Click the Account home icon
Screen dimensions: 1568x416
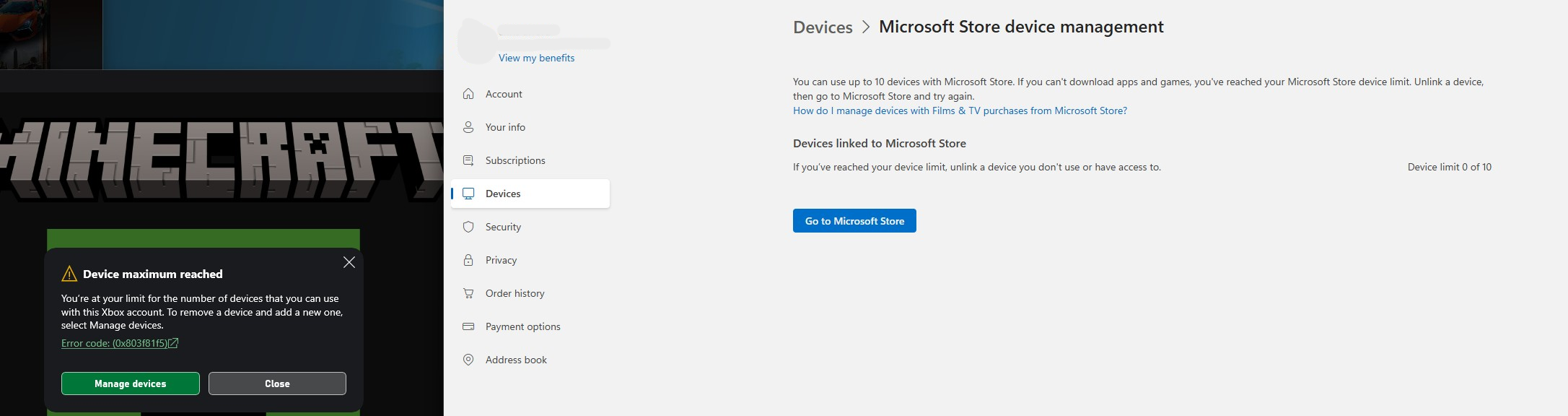tap(468, 94)
